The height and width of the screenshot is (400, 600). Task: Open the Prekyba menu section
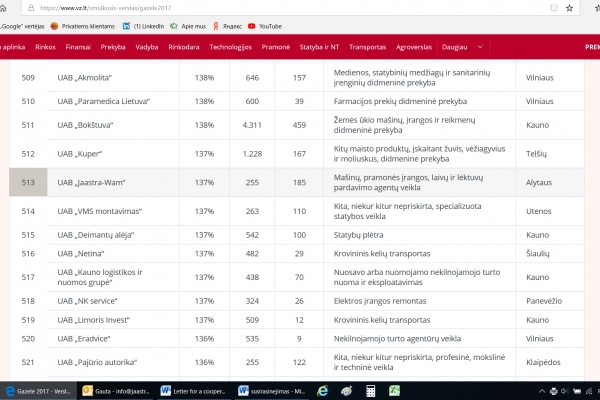click(113, 47)
